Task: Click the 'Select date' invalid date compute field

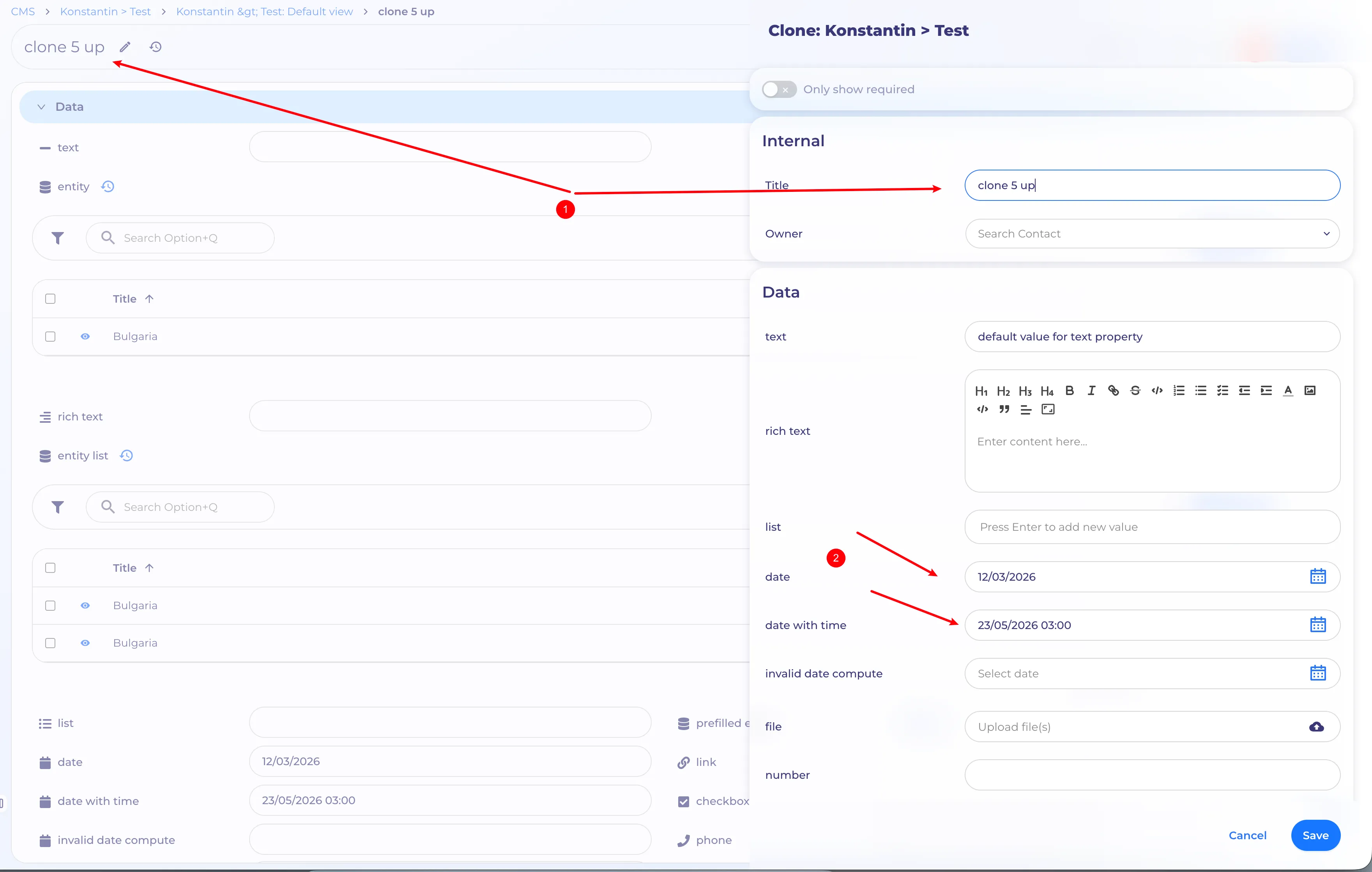Action: pos(1152,673)
